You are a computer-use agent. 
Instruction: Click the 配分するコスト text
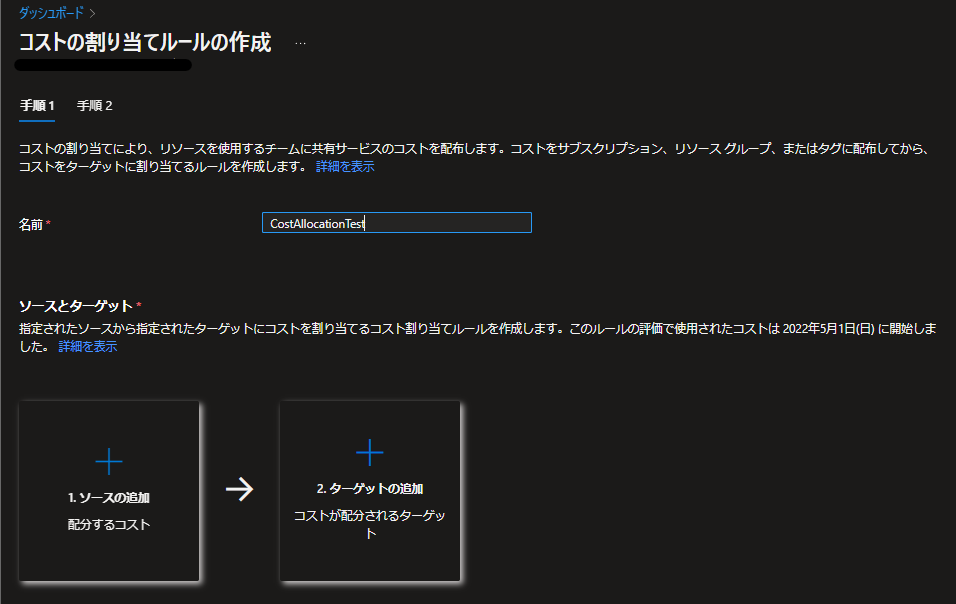tap(109, 525)
